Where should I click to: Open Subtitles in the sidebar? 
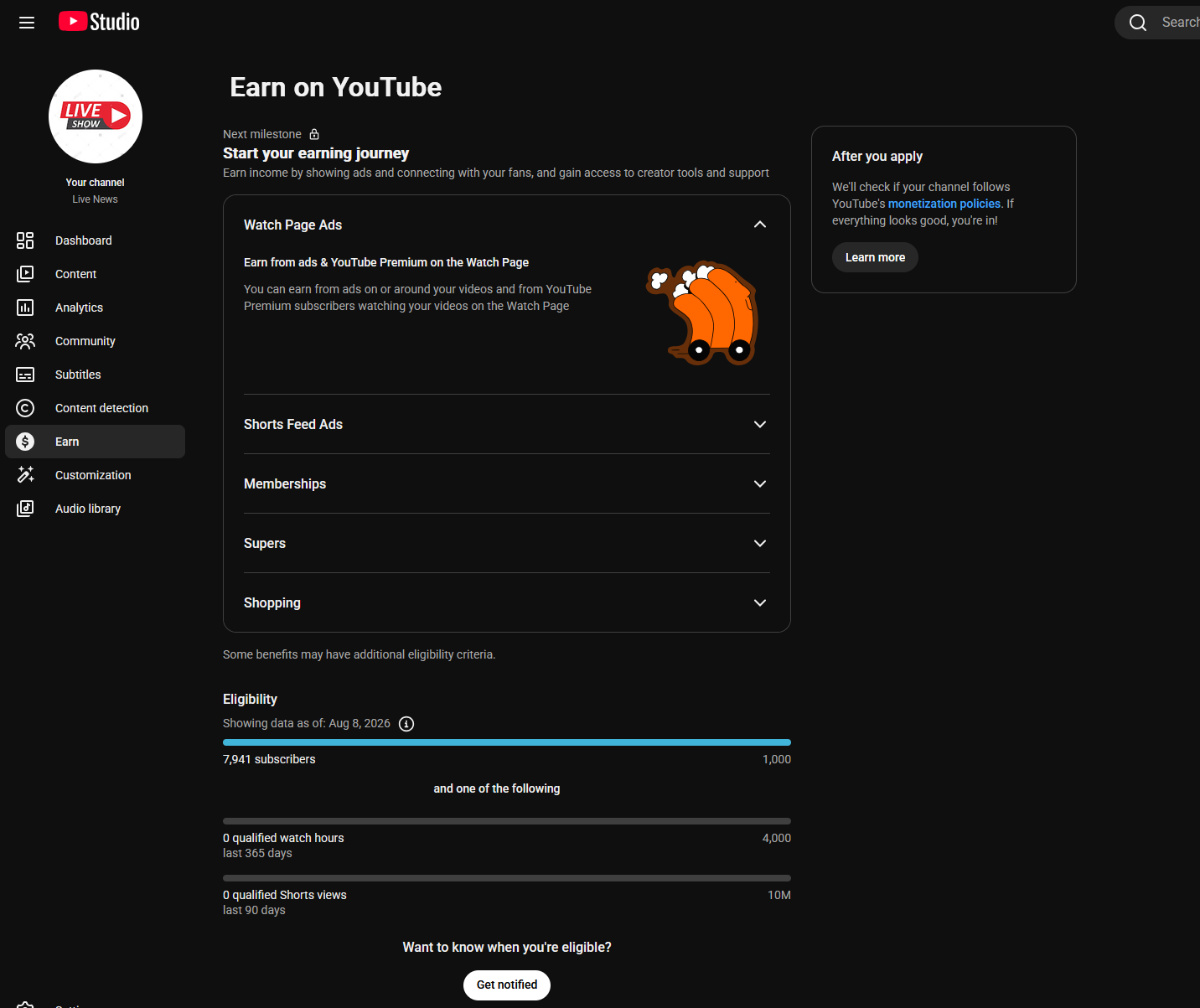96,375
